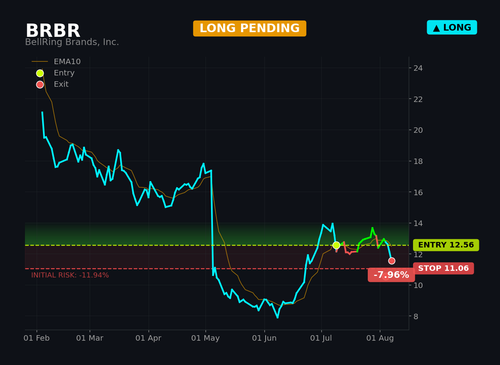The height and width of the screenshot is (365, 500).
Task: Click the 14 price axis label
Action: pos(418,223)
